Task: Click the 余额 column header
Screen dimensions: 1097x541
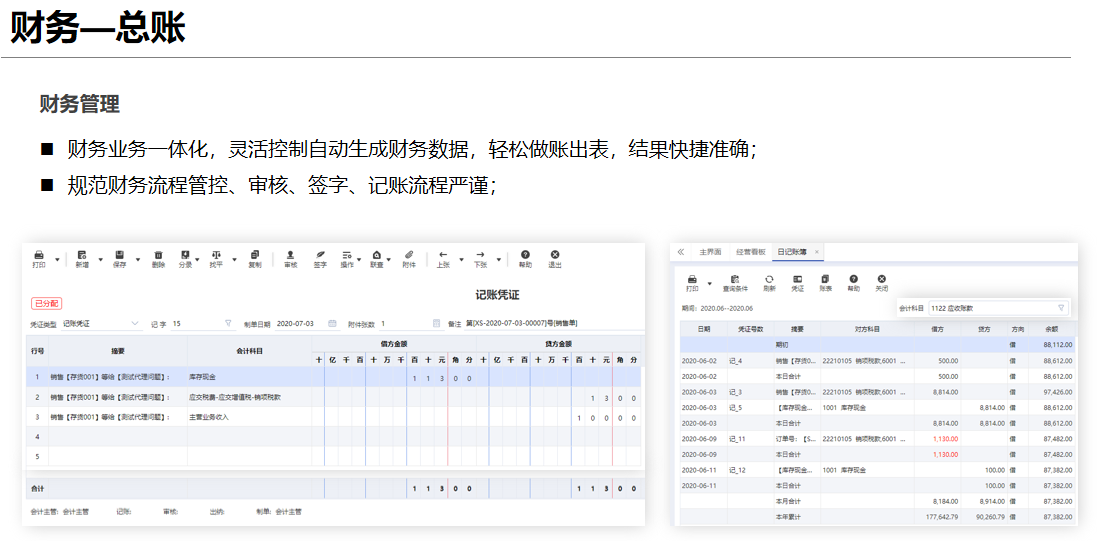Action: [1051, 328]
